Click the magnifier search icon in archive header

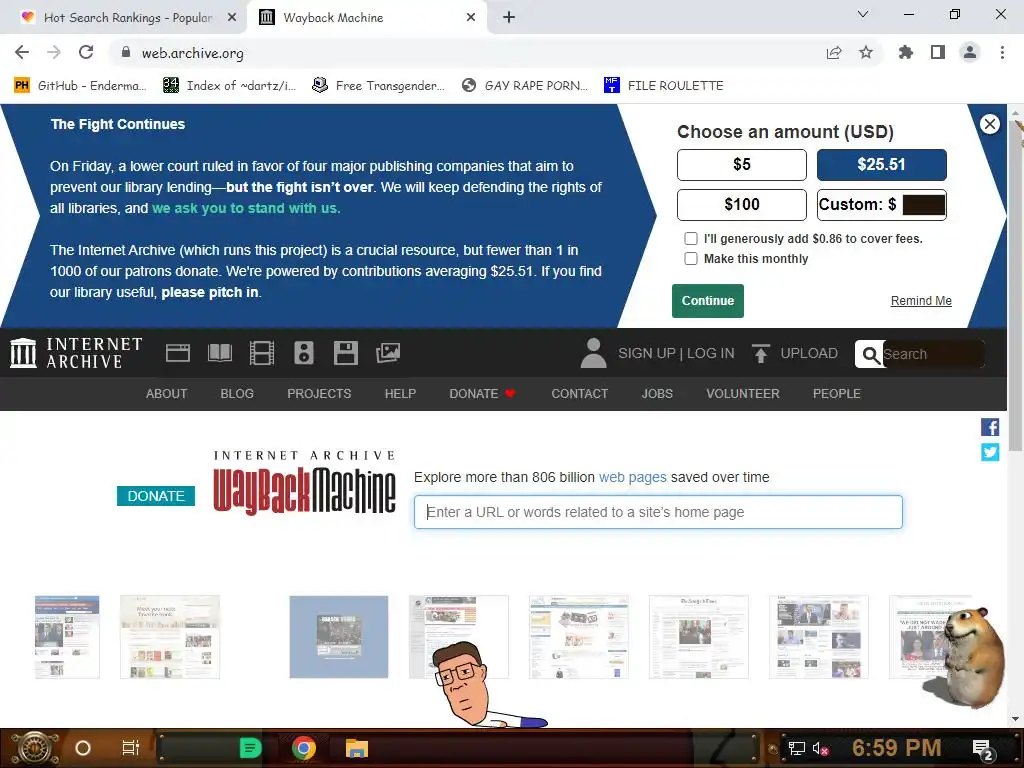point(871,354)
